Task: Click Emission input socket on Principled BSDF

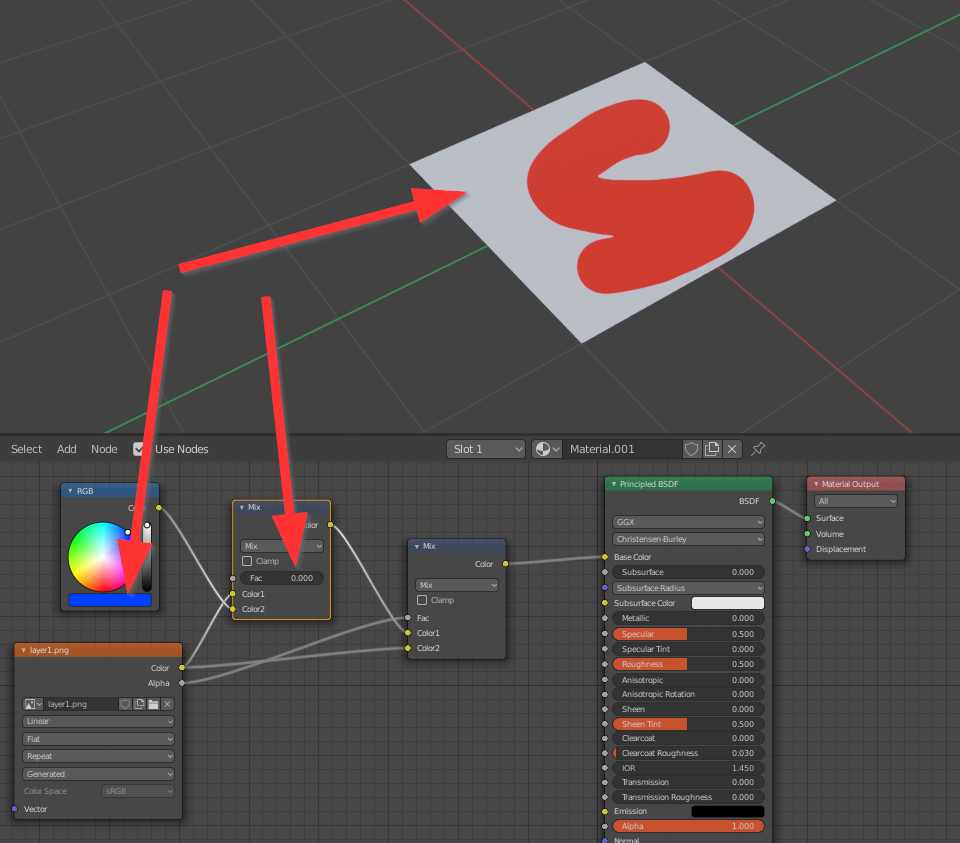Action: pyautogui.click(x=605, y=811)
